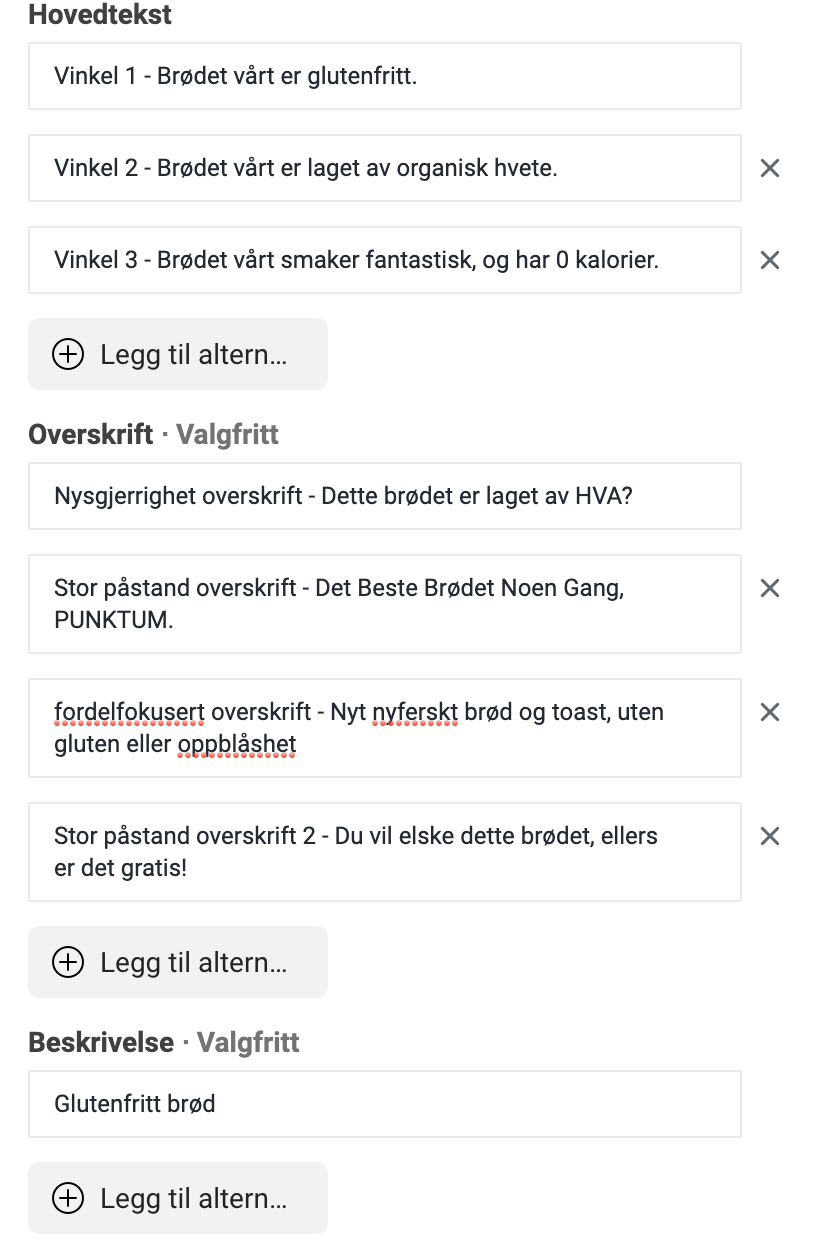Click plus icon under Beskrivelse section
Image resolution: width=820 pixels, height=1248 pixels.
(68, 1198)
